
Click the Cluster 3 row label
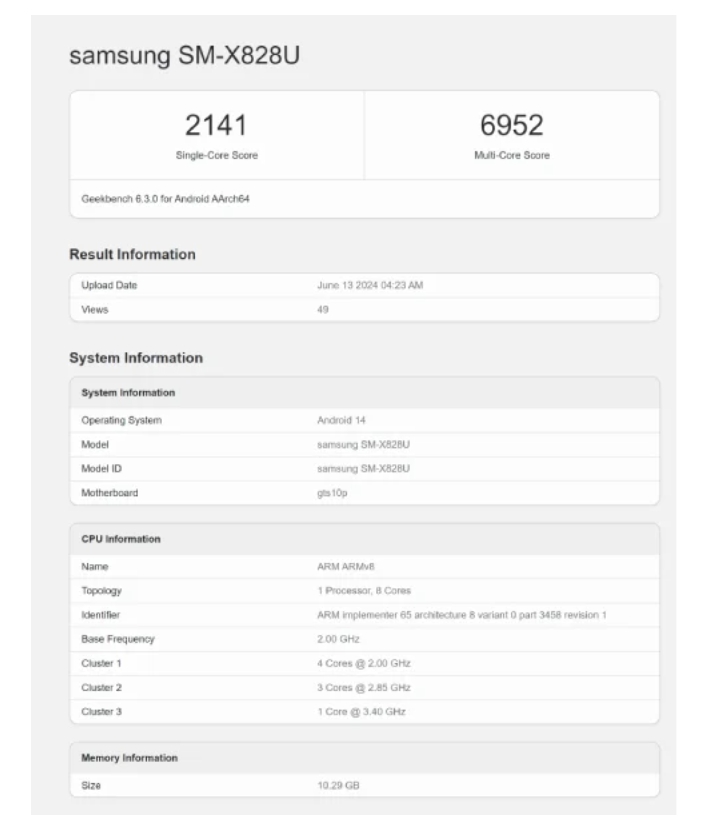(101, 712)
